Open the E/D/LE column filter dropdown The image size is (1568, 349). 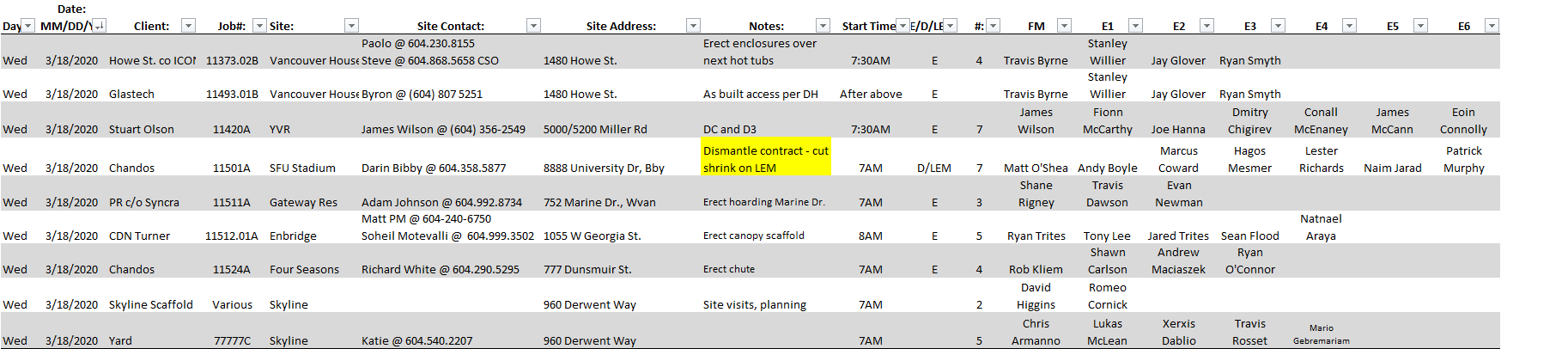(x=950, y=26)
